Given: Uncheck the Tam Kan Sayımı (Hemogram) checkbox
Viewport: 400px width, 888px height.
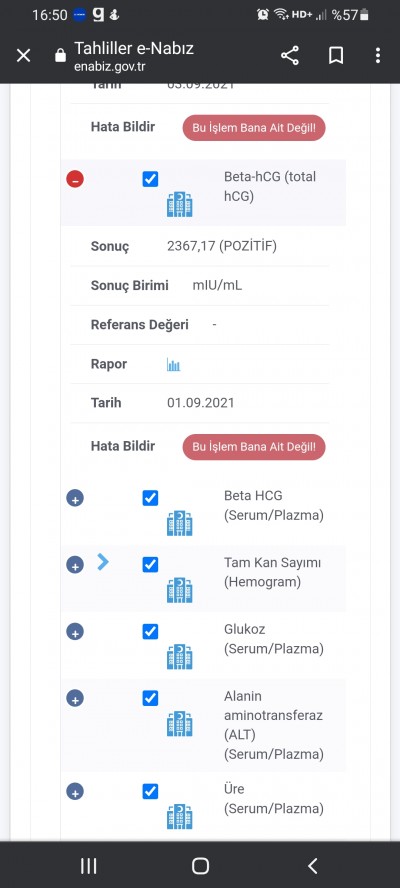Looking at the screenshot, I should tap(150, 565).
